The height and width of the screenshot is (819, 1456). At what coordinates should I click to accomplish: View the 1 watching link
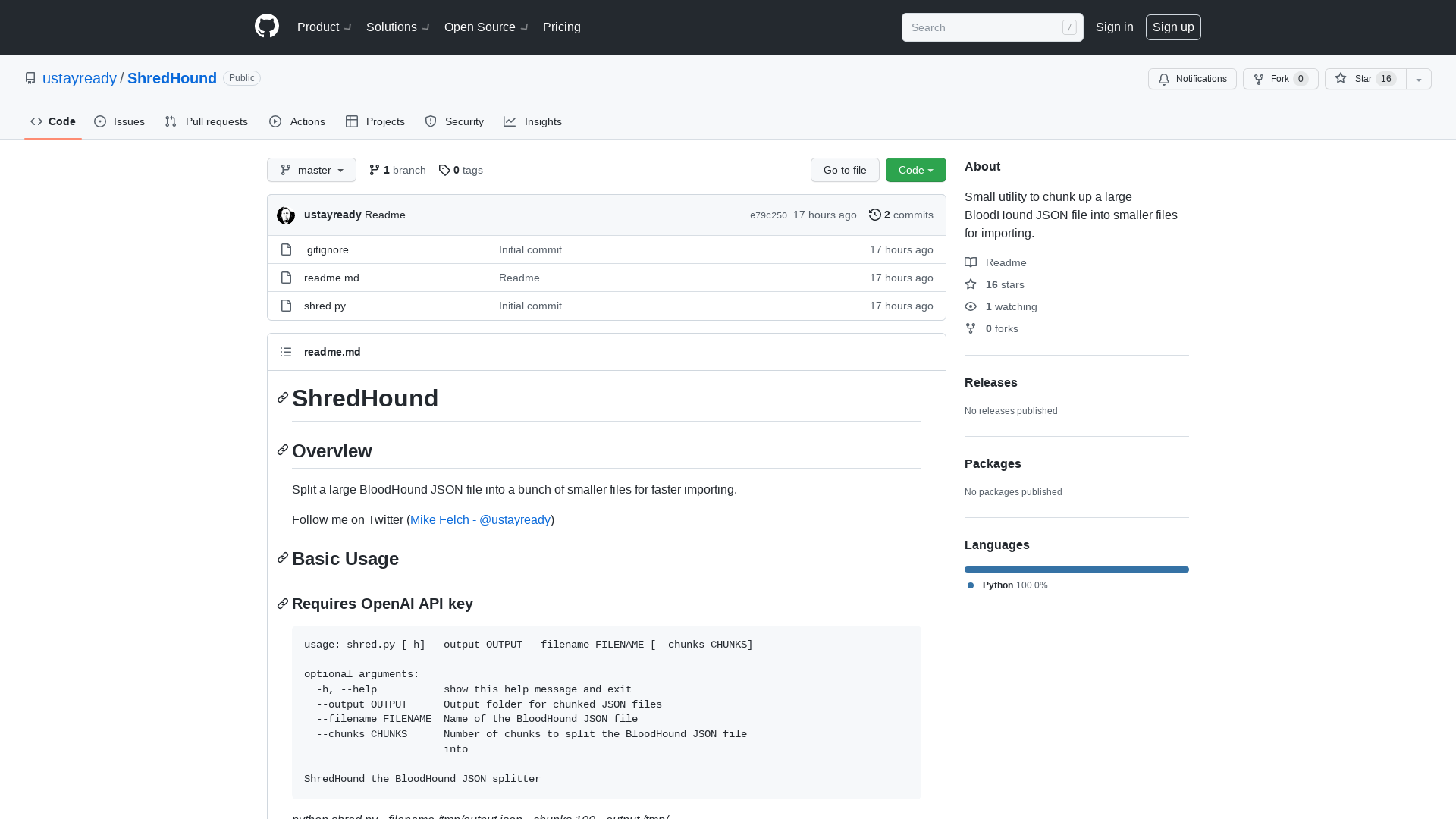[1001, 306]
